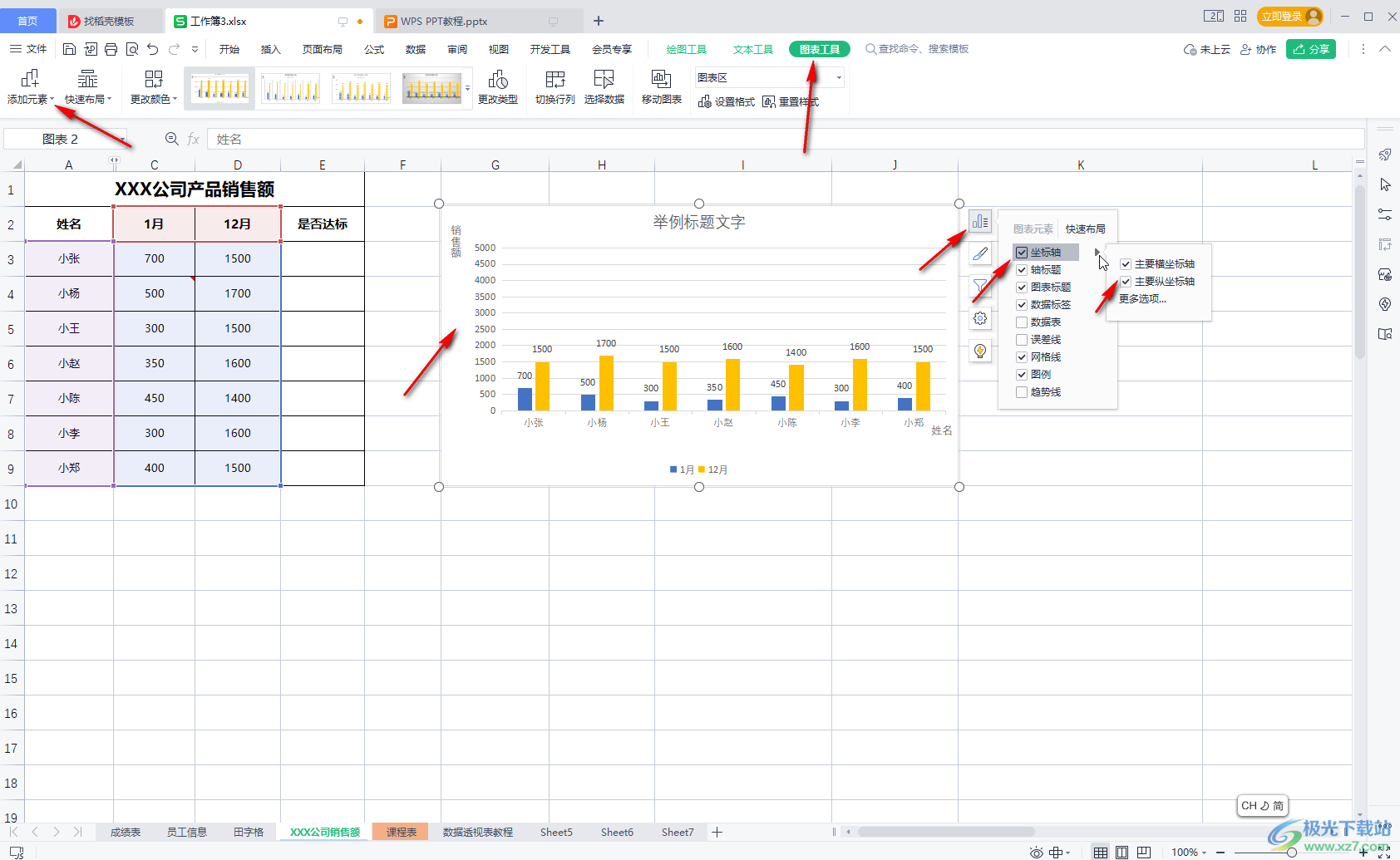Click the 立即登录 (Login) button
The image size is (1400, 860).
(x=1289, y=16)
